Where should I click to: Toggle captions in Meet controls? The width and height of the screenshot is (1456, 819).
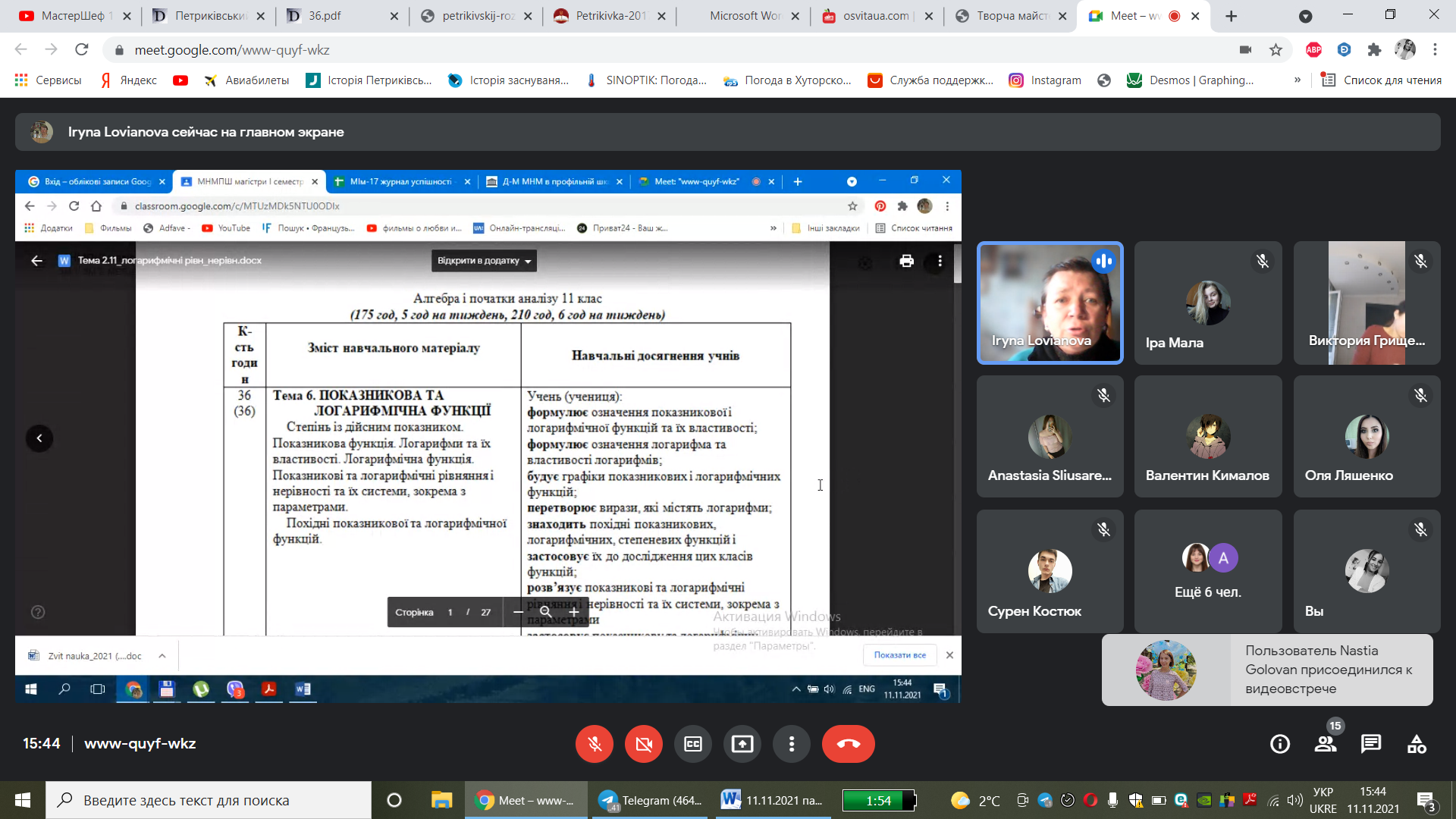pyautogui.click(x=693, y=744)
